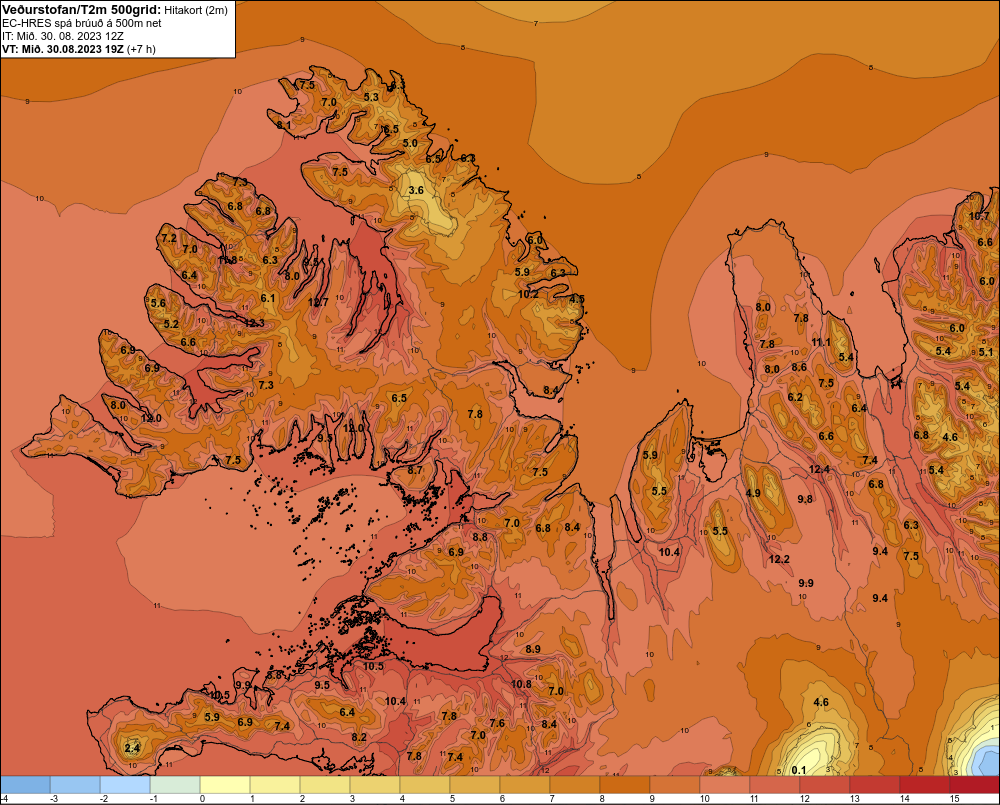Click the '6.1' temperature value

click(x=268, y=298)
